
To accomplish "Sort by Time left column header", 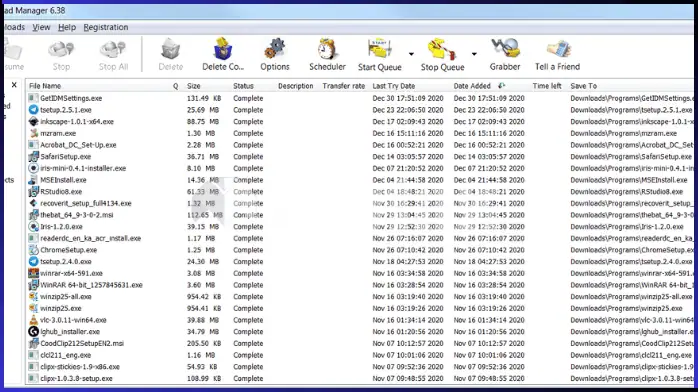I will [547, 86].
